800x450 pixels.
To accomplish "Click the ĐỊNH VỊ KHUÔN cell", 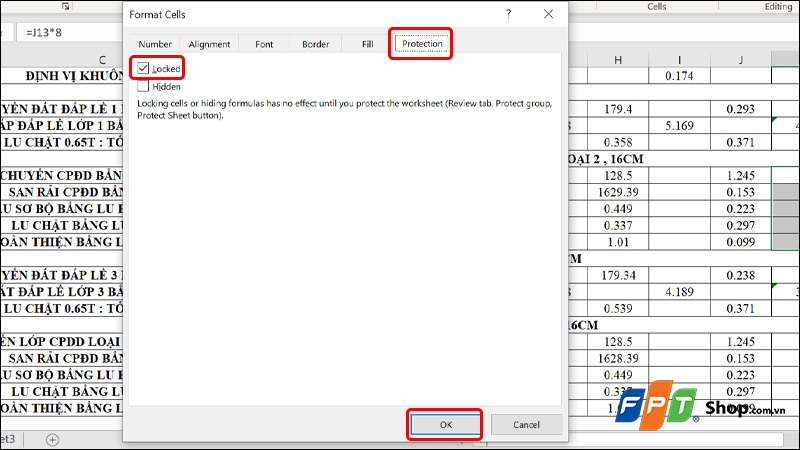I will point(62,76).
